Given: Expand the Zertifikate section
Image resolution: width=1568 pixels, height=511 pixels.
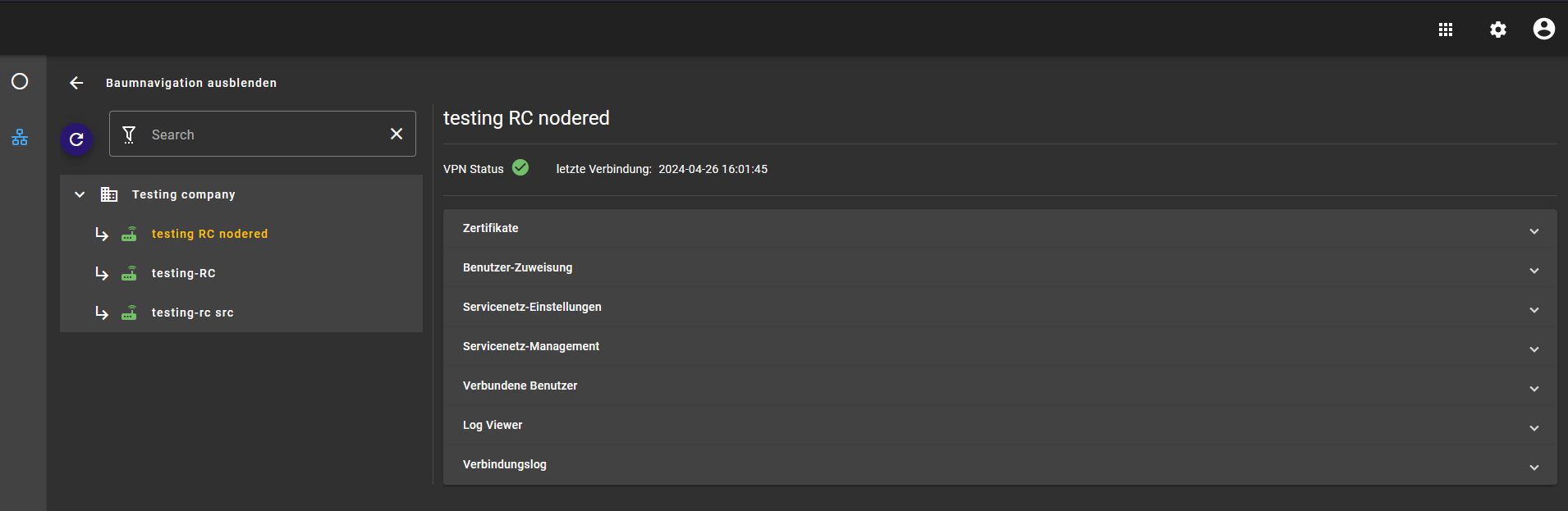Looking at the screenshot, I should (x=999, y=229).
